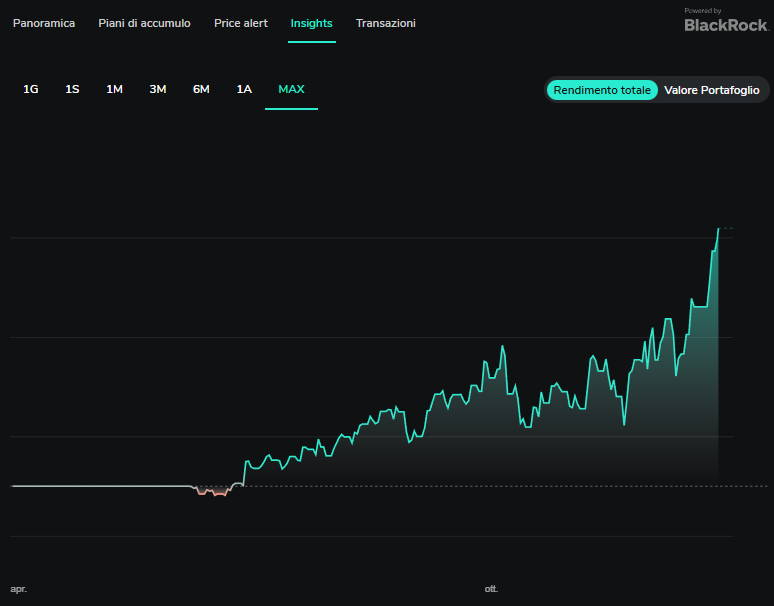
Task: Click the chart's highest peak point
Action: [x=718, y=229]
